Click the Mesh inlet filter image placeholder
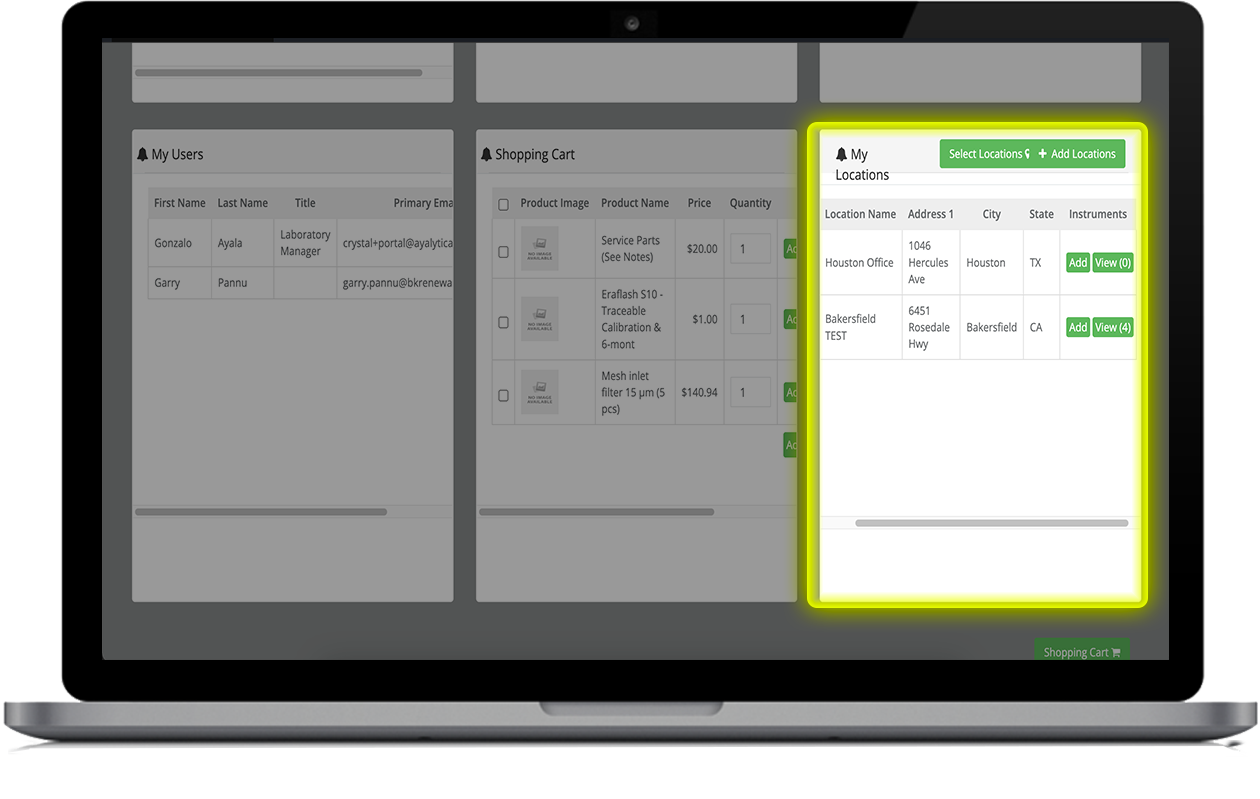 (x=540, y=392)
